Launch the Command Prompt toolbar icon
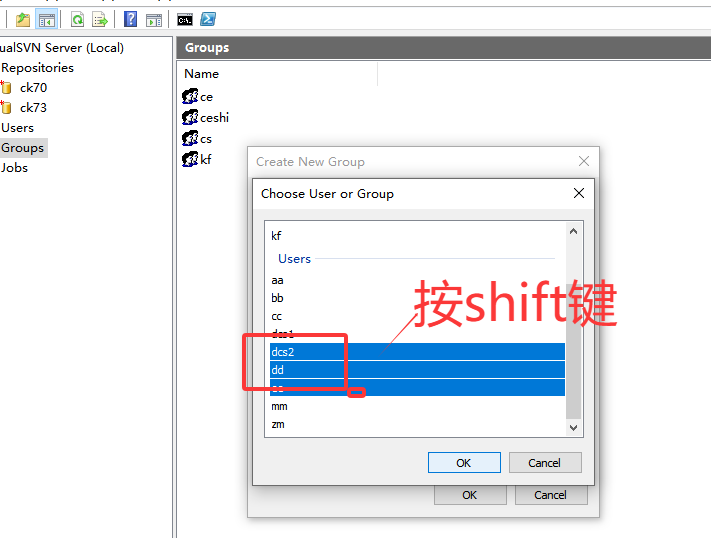Viewport: 711px width, 538px height. [x=185, y=20]
